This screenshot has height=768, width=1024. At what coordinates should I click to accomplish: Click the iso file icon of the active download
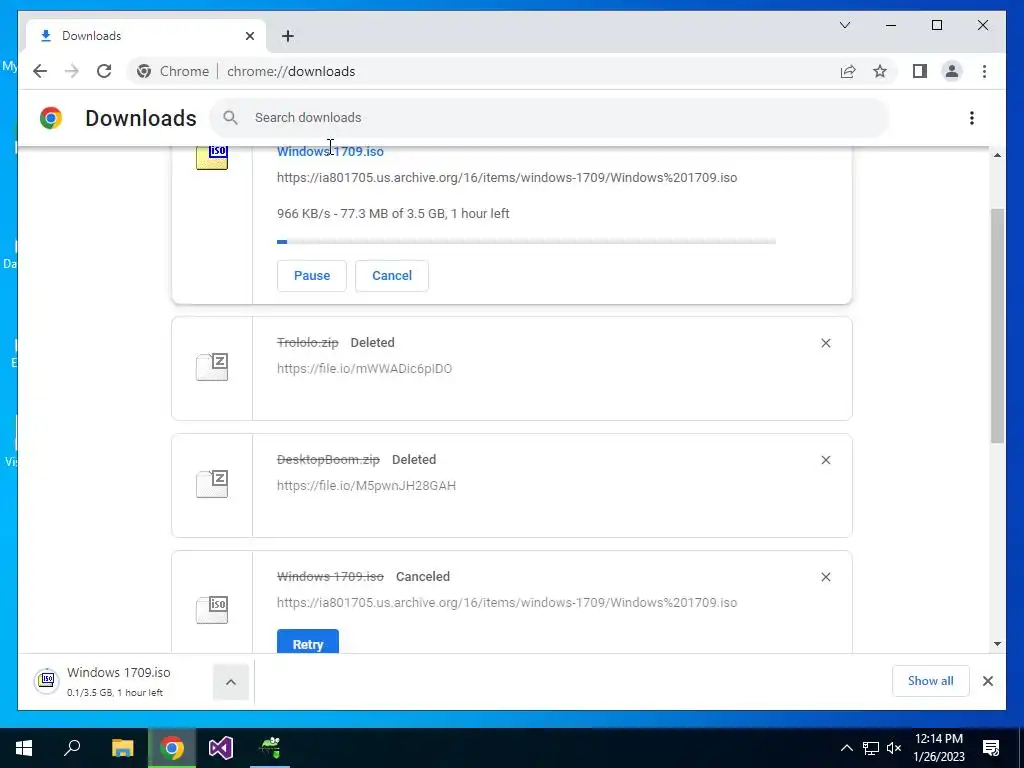(212, 157)
